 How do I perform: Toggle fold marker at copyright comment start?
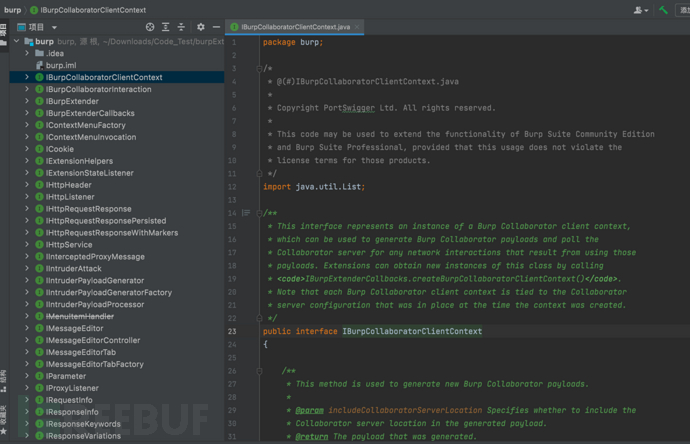tap(258, 68)
